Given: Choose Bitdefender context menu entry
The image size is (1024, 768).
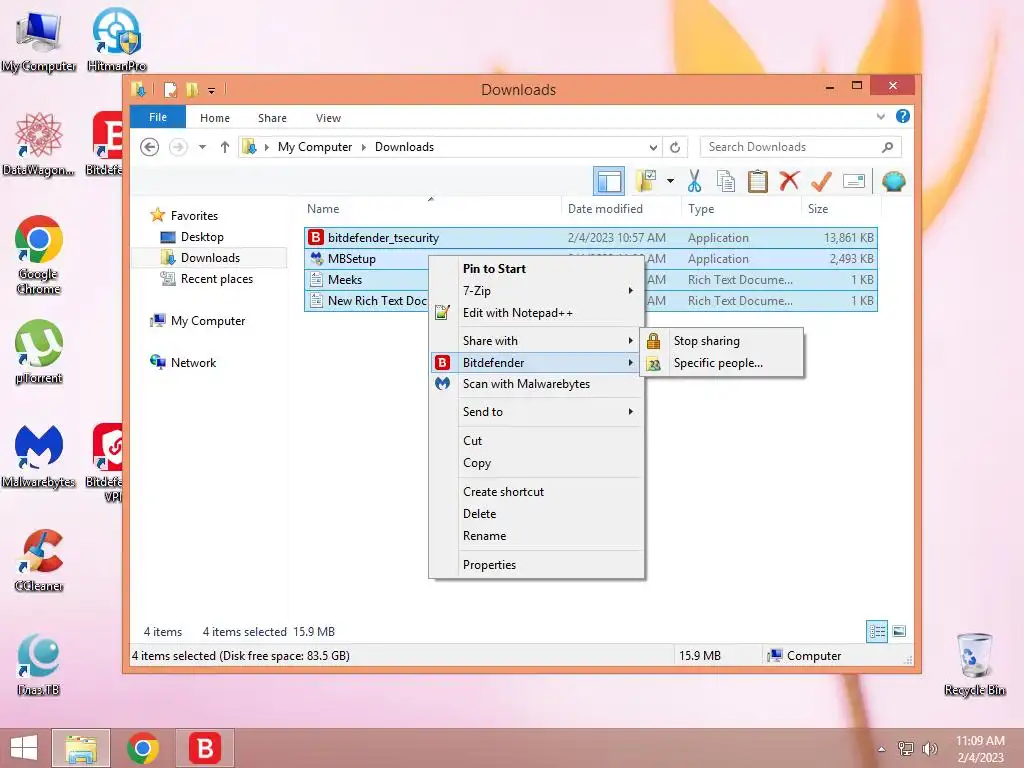Looking at the screenshot, I should click(537, 362).
